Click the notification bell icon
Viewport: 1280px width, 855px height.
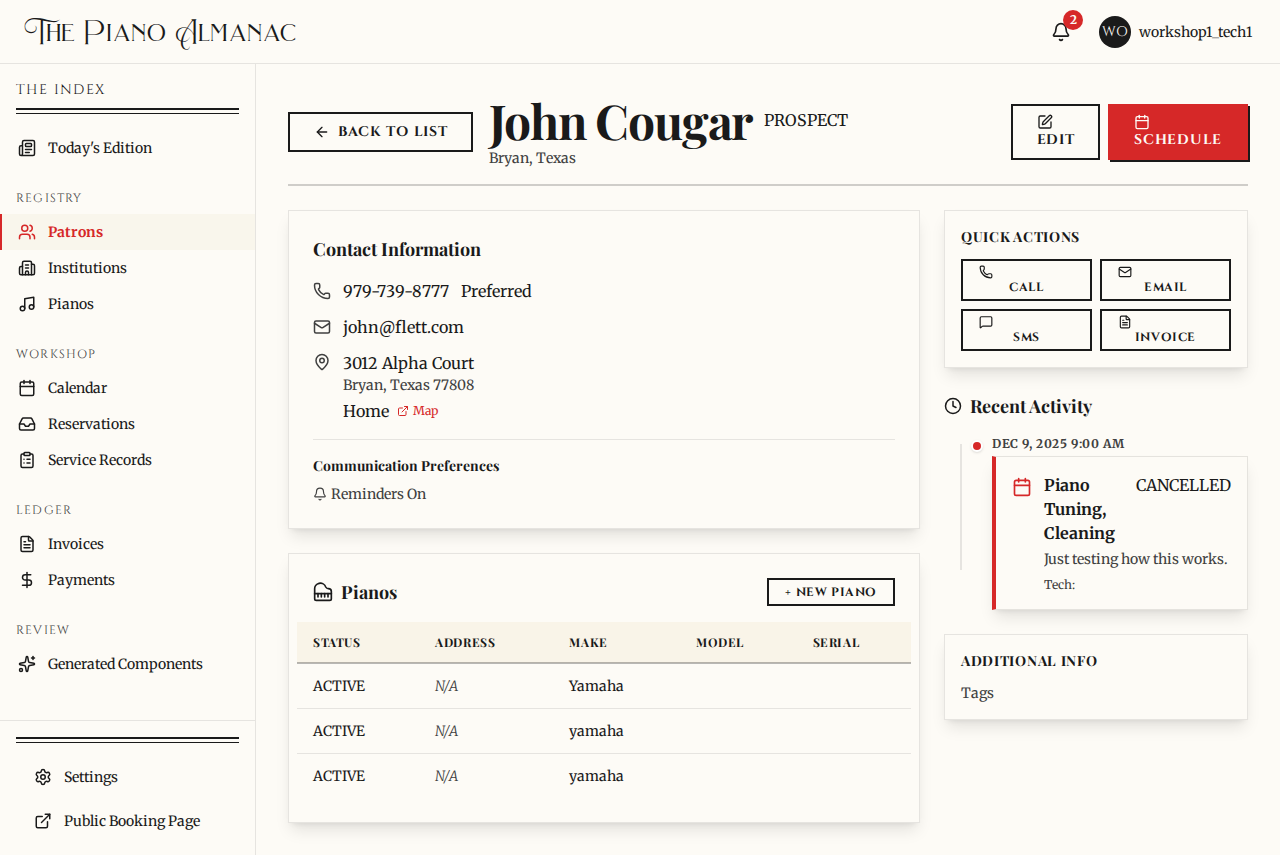(1060, 31)
